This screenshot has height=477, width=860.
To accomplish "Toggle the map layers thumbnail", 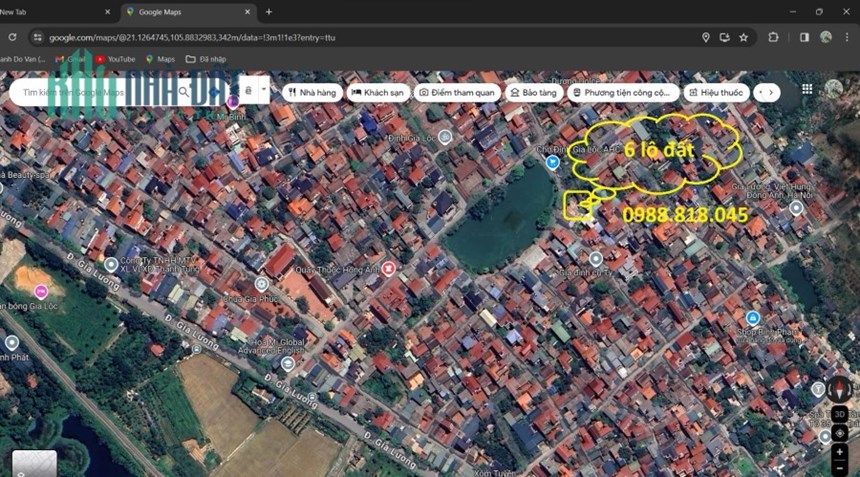I will [x=34, y=463].
